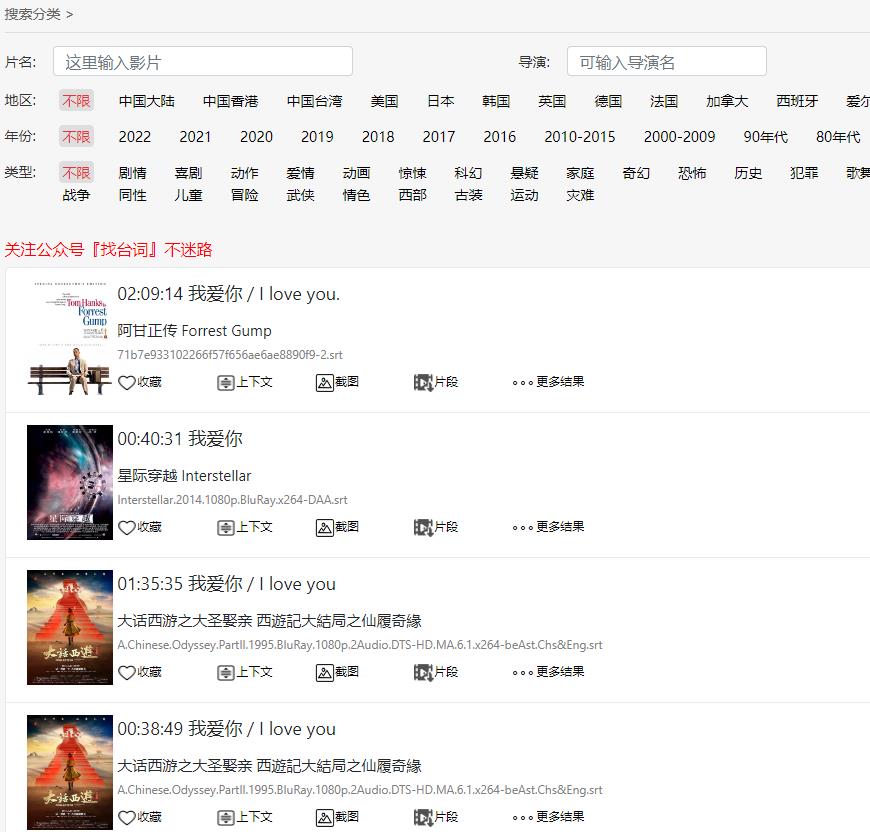
Task: Select 不限 in the 地区 filter row
Action: coord(77,101)
